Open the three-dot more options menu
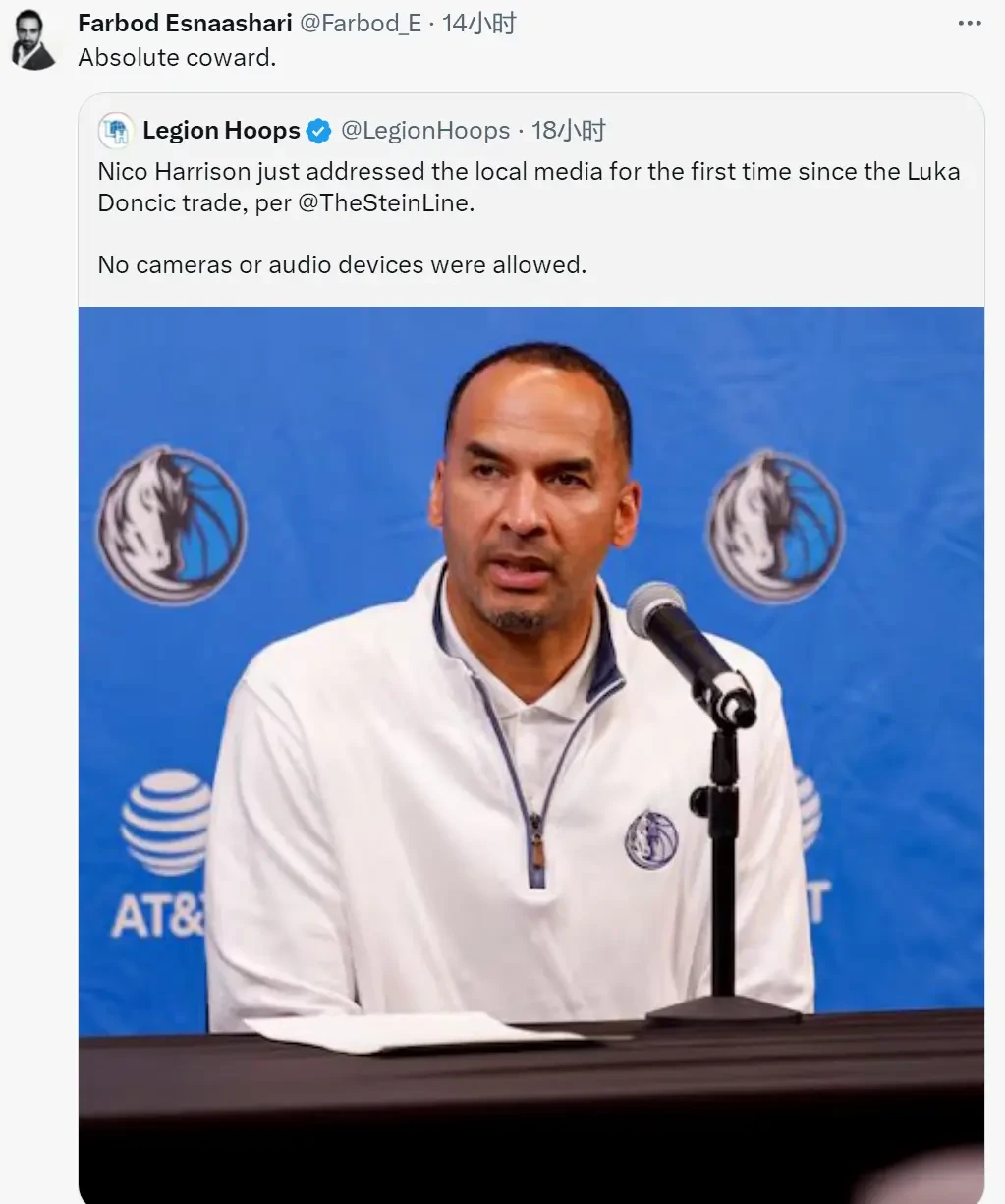1005x1204 pixels. 969,24
